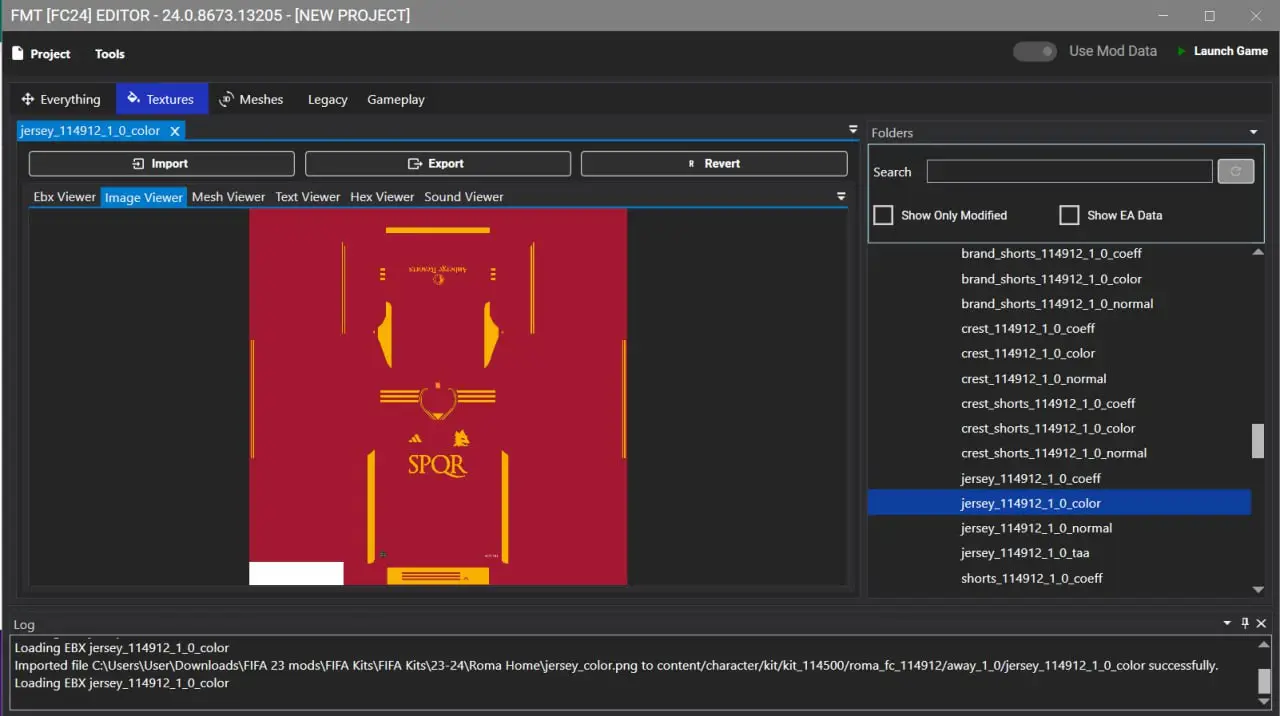Expand the Folders panel dropdown
Screen dimensions: 1280x716
pyautogui.click(x=1254, y=132)
